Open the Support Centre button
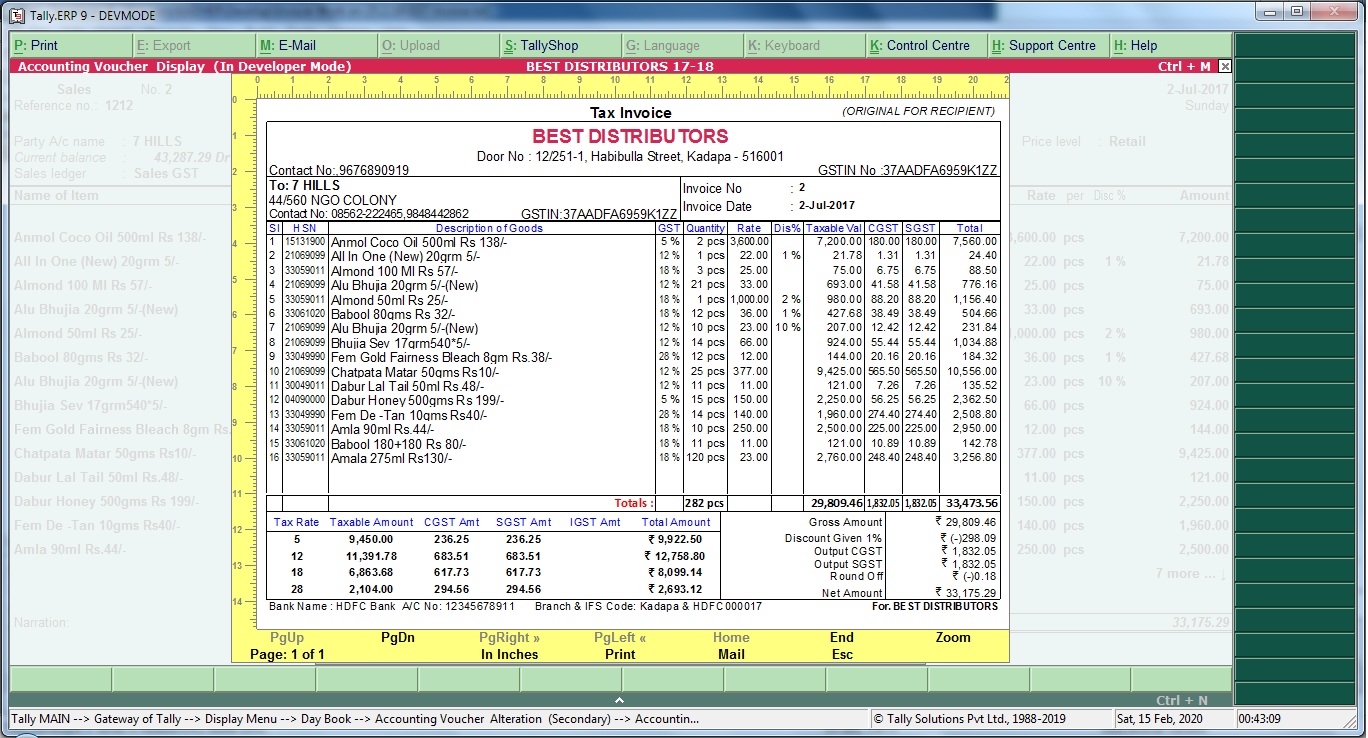The height and width of the screenshot is (738, 1368). (x=1049, y=45)
